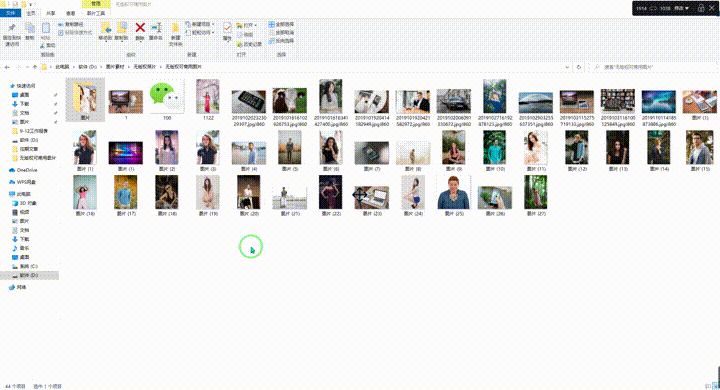Open the recent locations dropdown arrow
This screenshot has width=720, height=390.
[x=27, y=67]
